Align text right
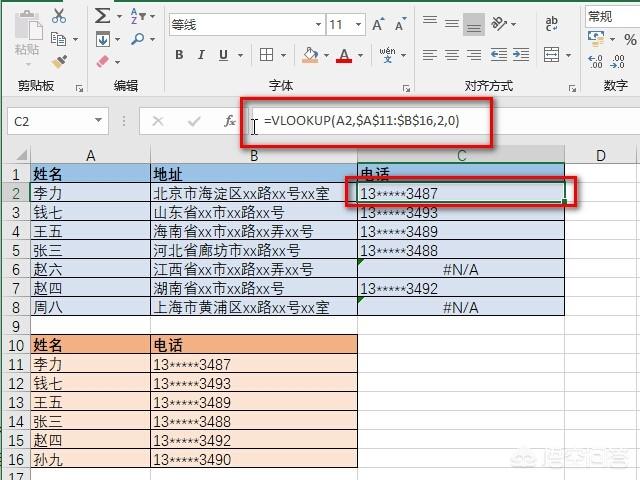640x480 pixels. pos(474,55)
